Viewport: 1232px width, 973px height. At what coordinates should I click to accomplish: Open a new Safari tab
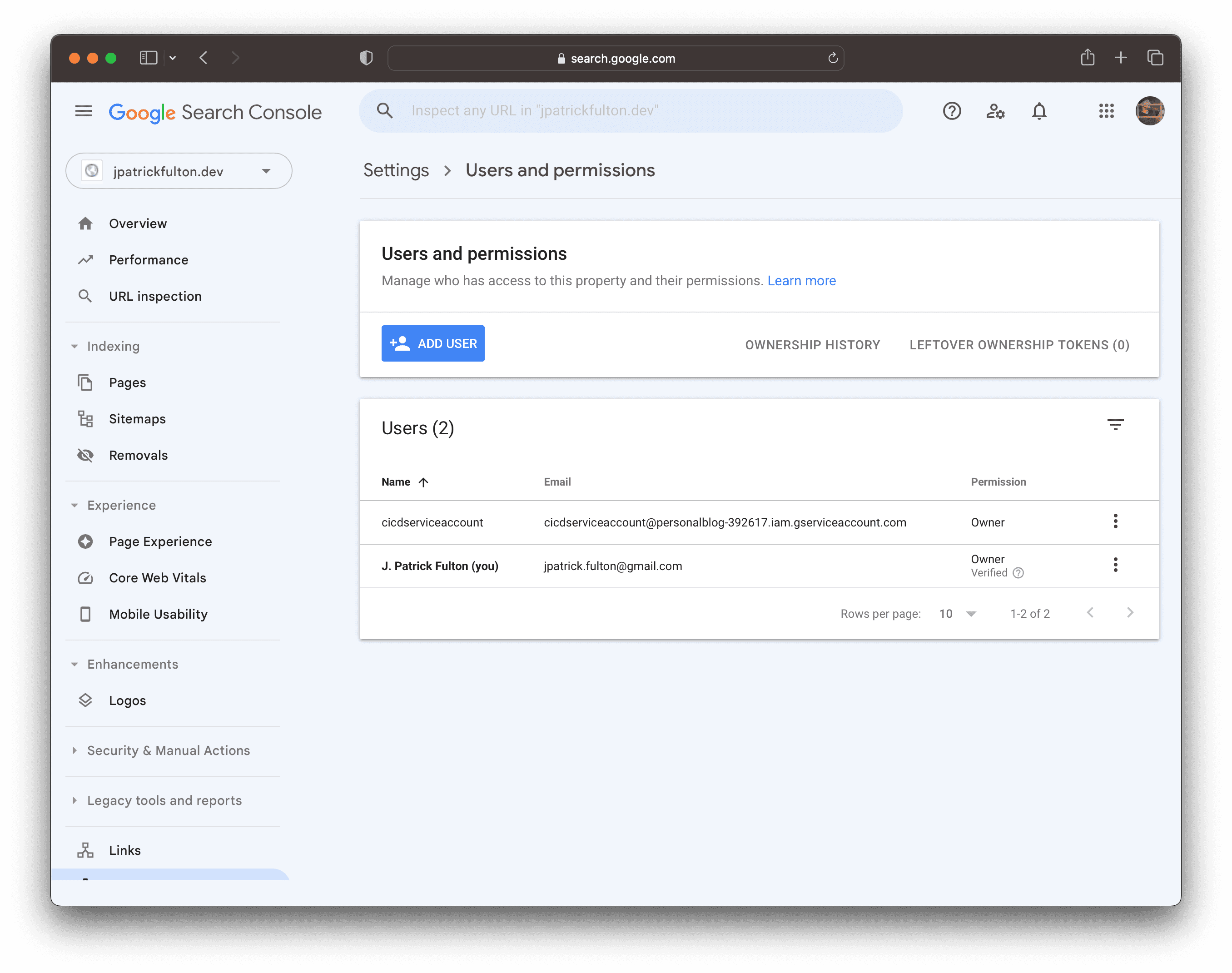[x=1120, y=58]
